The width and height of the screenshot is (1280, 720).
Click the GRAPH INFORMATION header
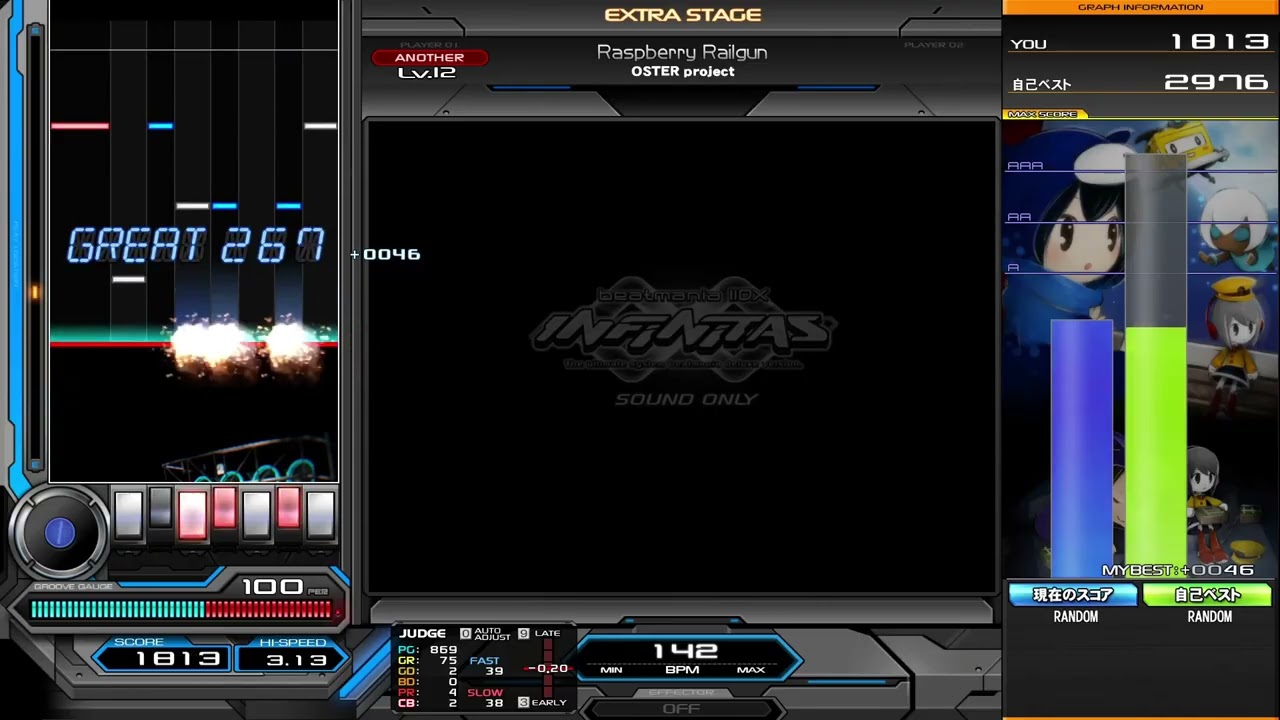(1140, 7)
